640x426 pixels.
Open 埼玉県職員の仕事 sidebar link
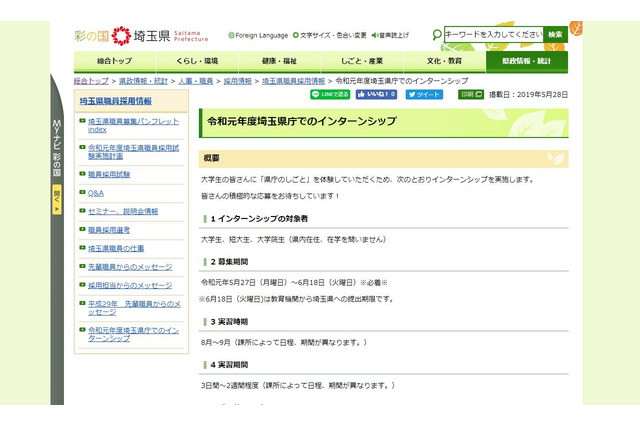click(x=116, y=248)
